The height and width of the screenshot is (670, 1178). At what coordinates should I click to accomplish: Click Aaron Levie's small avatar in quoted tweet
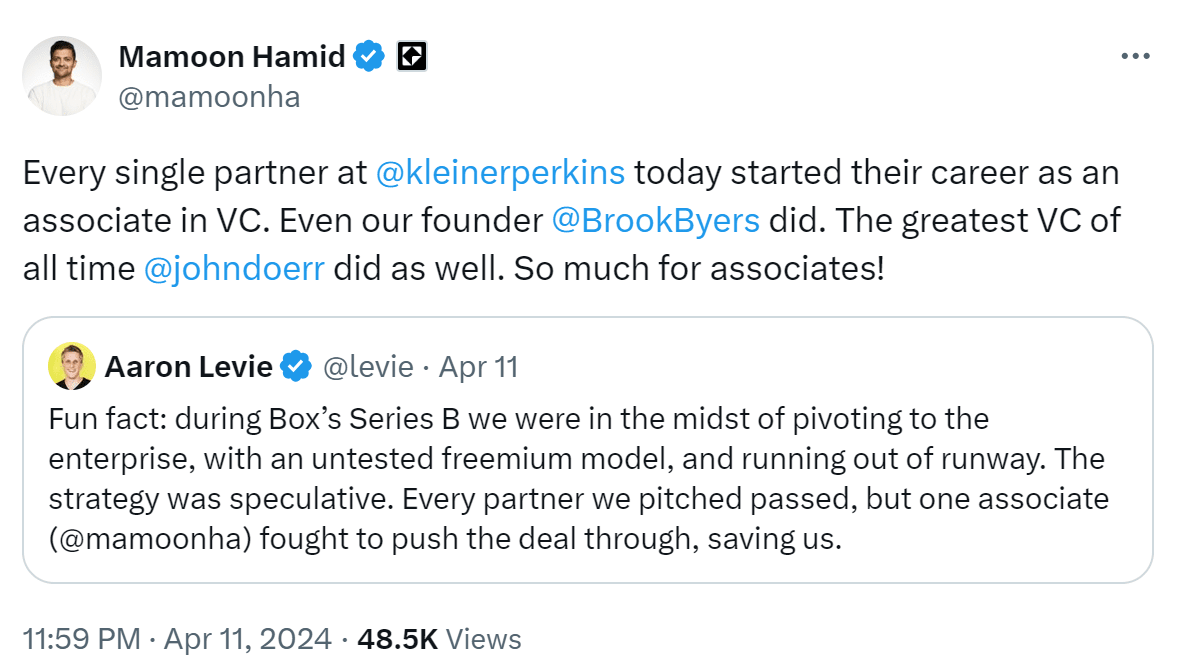coord(71,366)
